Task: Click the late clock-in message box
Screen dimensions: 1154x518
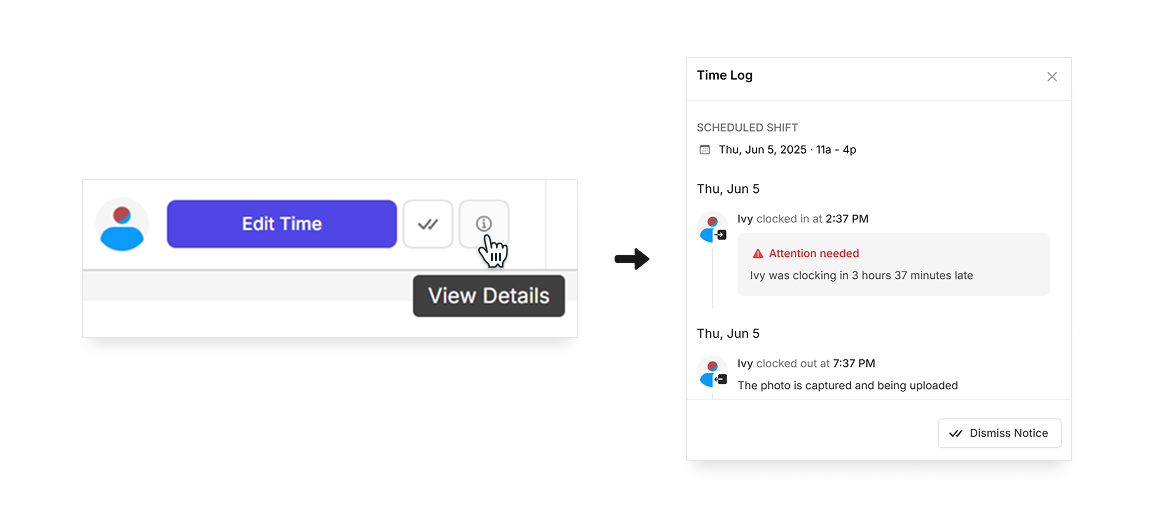Action: pyautogui.click(x=893, y=265)
